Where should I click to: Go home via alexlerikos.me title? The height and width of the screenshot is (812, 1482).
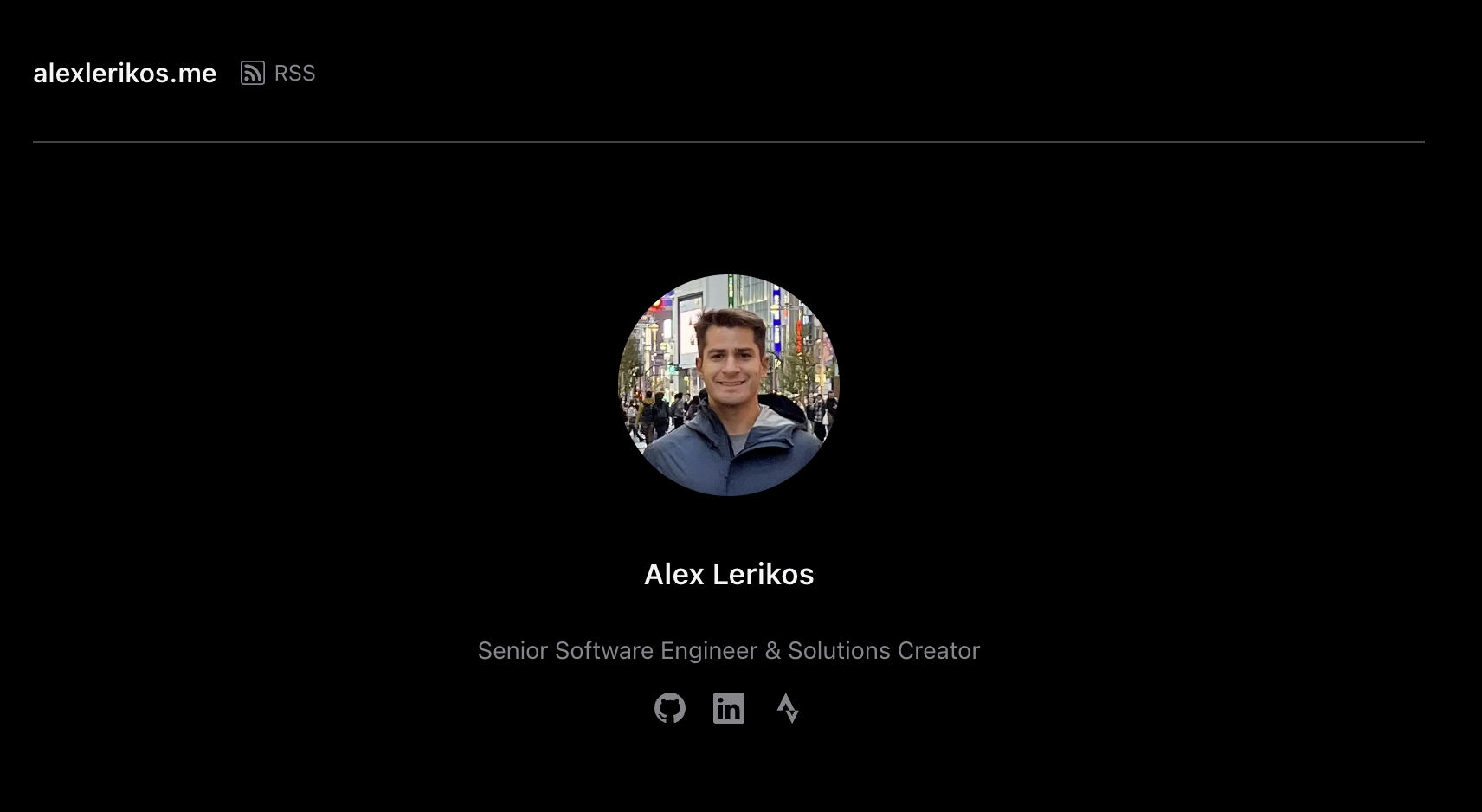125,74
